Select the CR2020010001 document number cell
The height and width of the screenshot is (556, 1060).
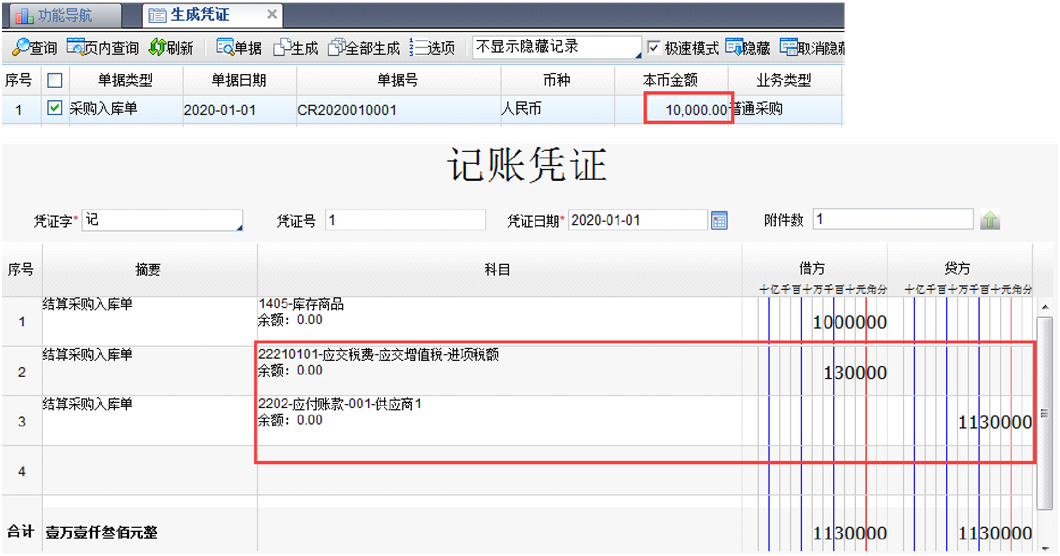(398, 110)
